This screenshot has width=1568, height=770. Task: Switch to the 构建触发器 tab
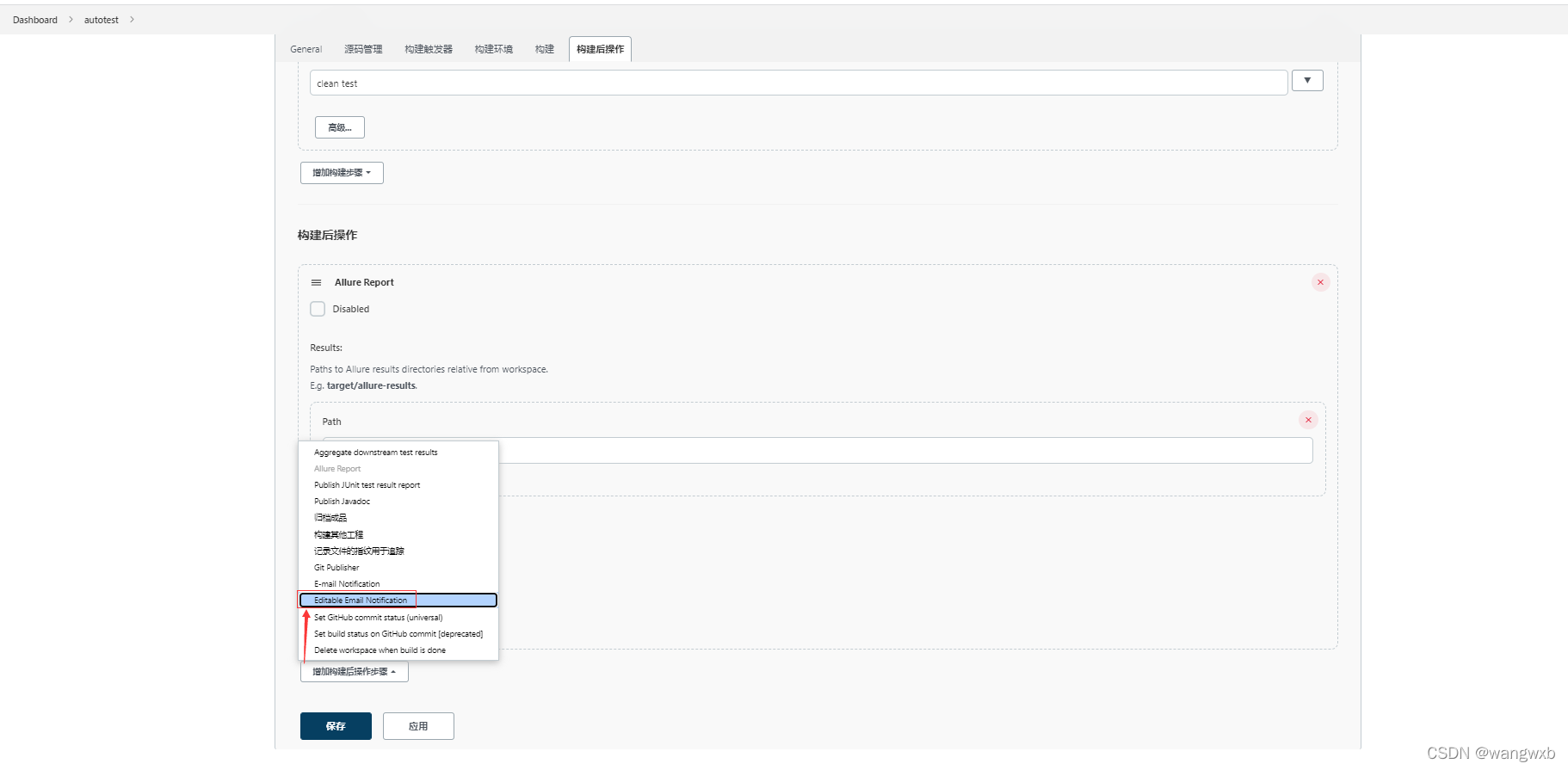tap(429, 49)
